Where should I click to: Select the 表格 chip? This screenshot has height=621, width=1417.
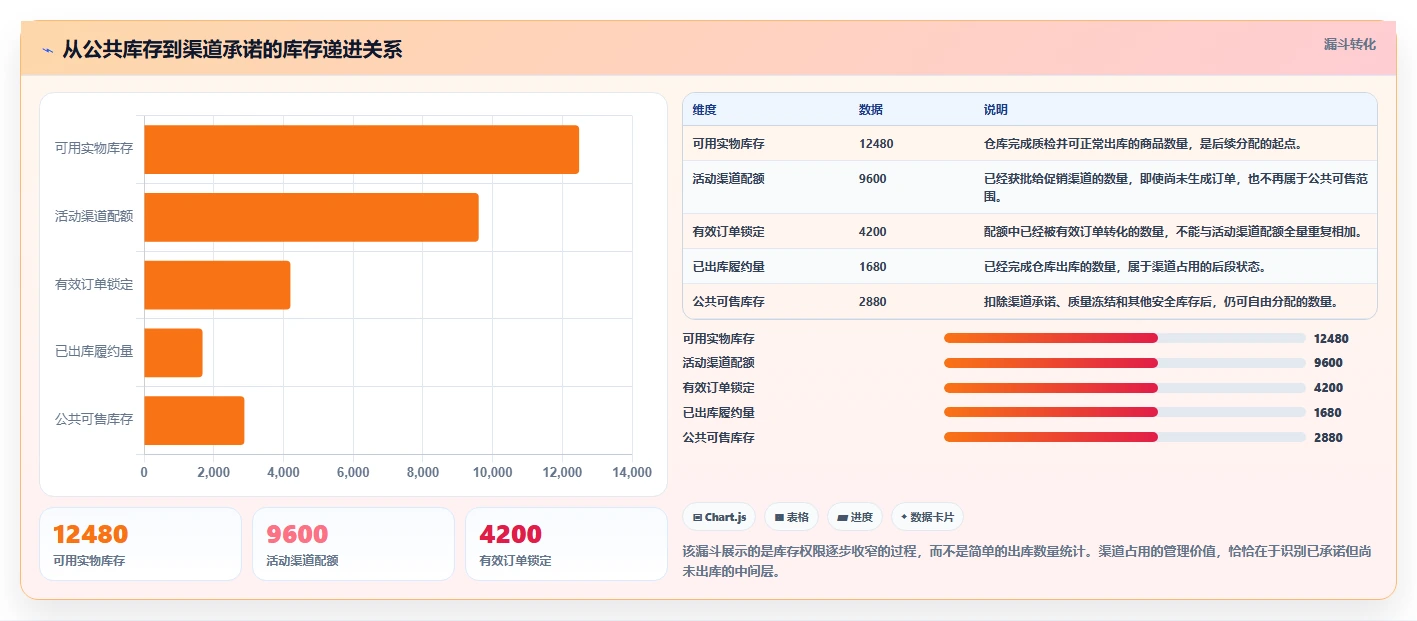pos(791,517)
